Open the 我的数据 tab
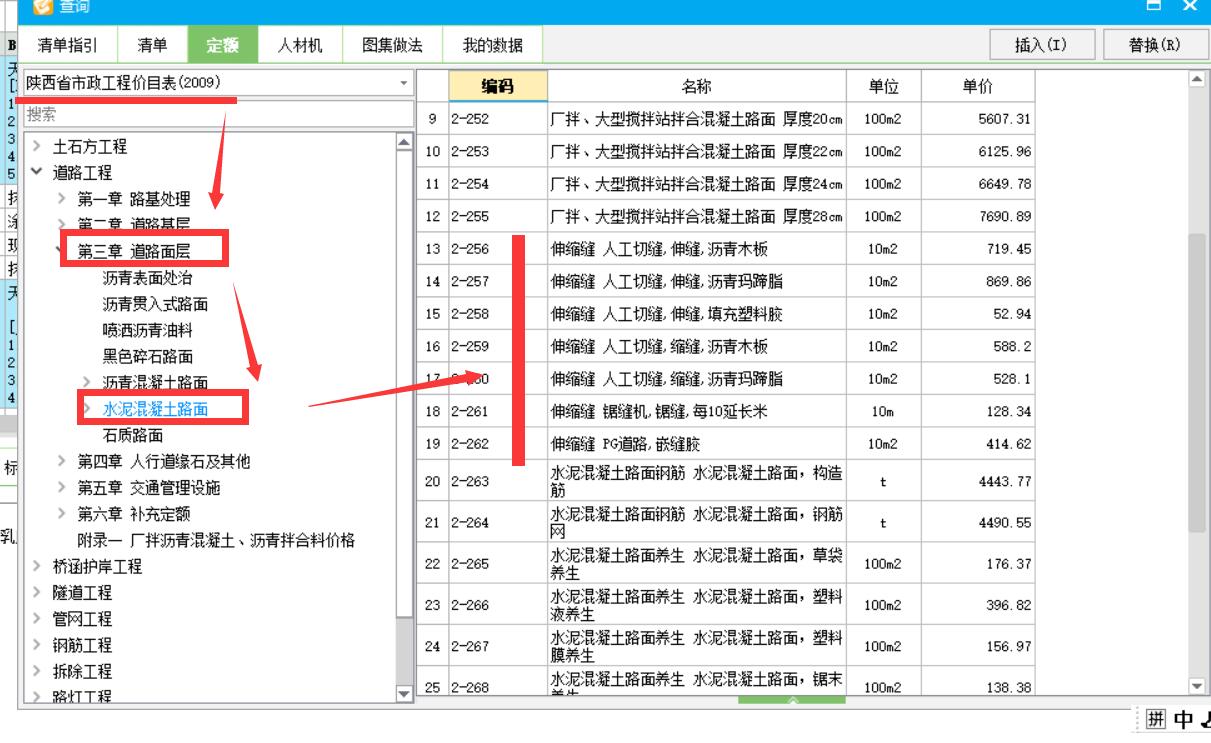This screenshot has height=743, width=1211. click(x=492, y=45)
